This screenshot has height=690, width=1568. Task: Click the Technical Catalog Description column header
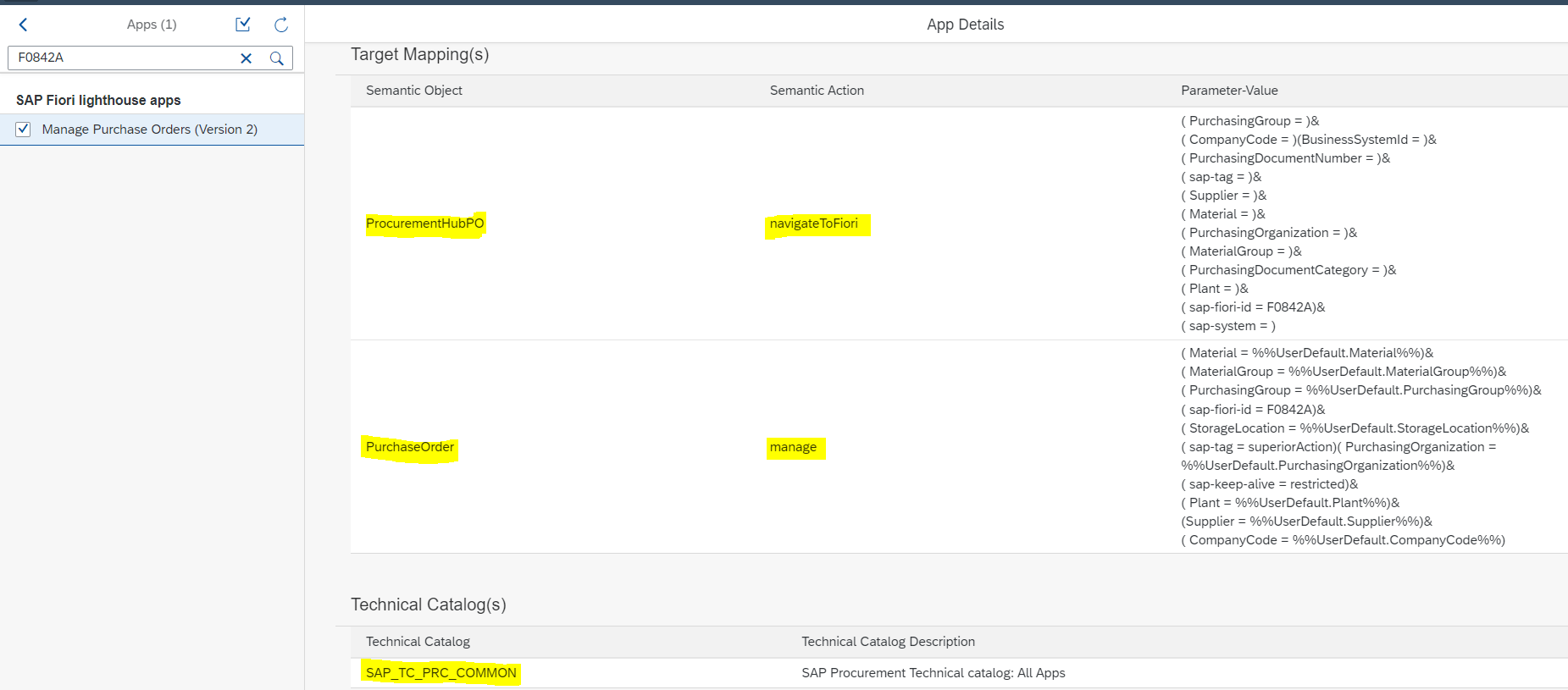(x=888, y=642)
